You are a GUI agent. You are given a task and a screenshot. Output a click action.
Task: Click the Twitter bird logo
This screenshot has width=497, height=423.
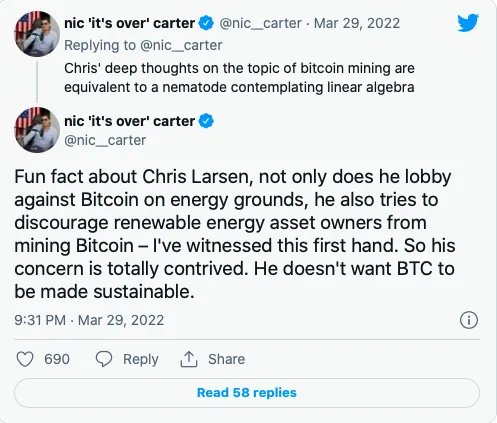(x=468, y=23)
